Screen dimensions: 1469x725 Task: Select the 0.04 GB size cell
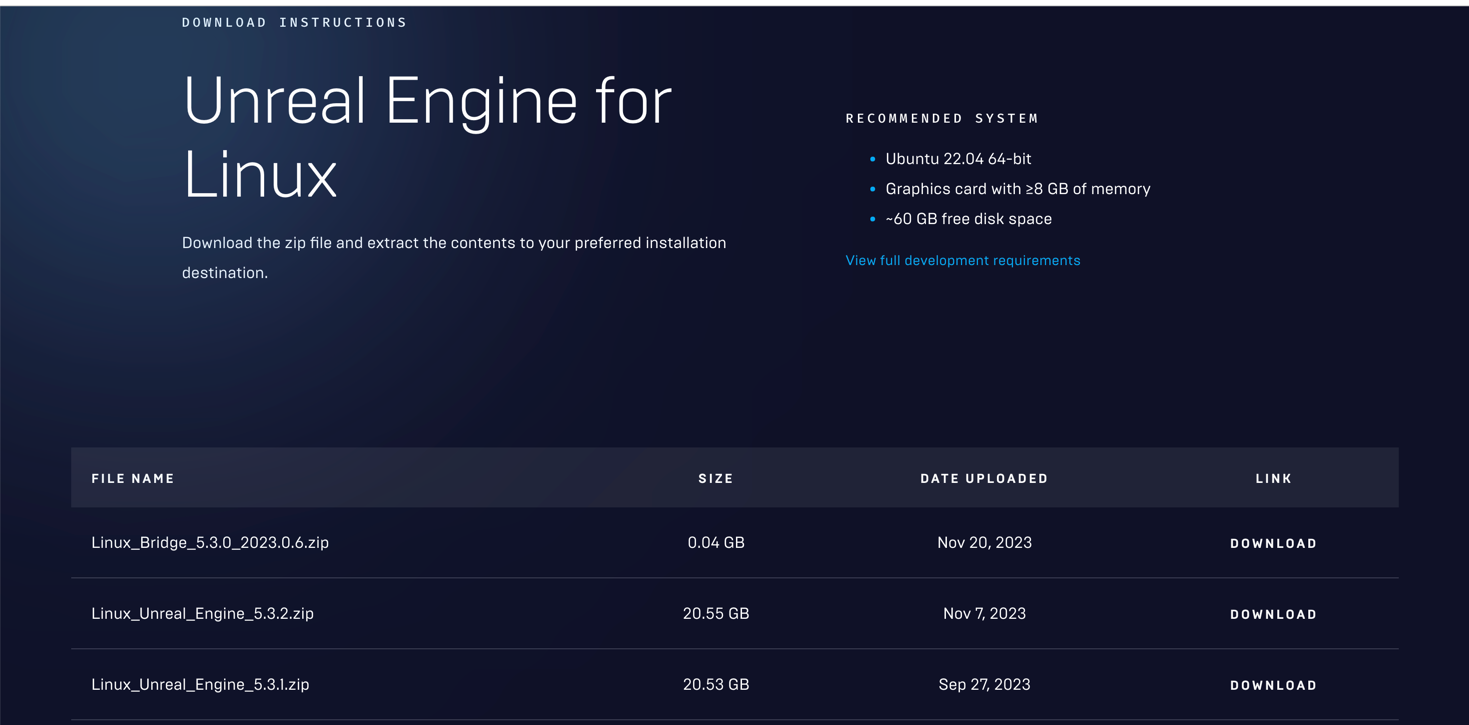click(716, 542)
